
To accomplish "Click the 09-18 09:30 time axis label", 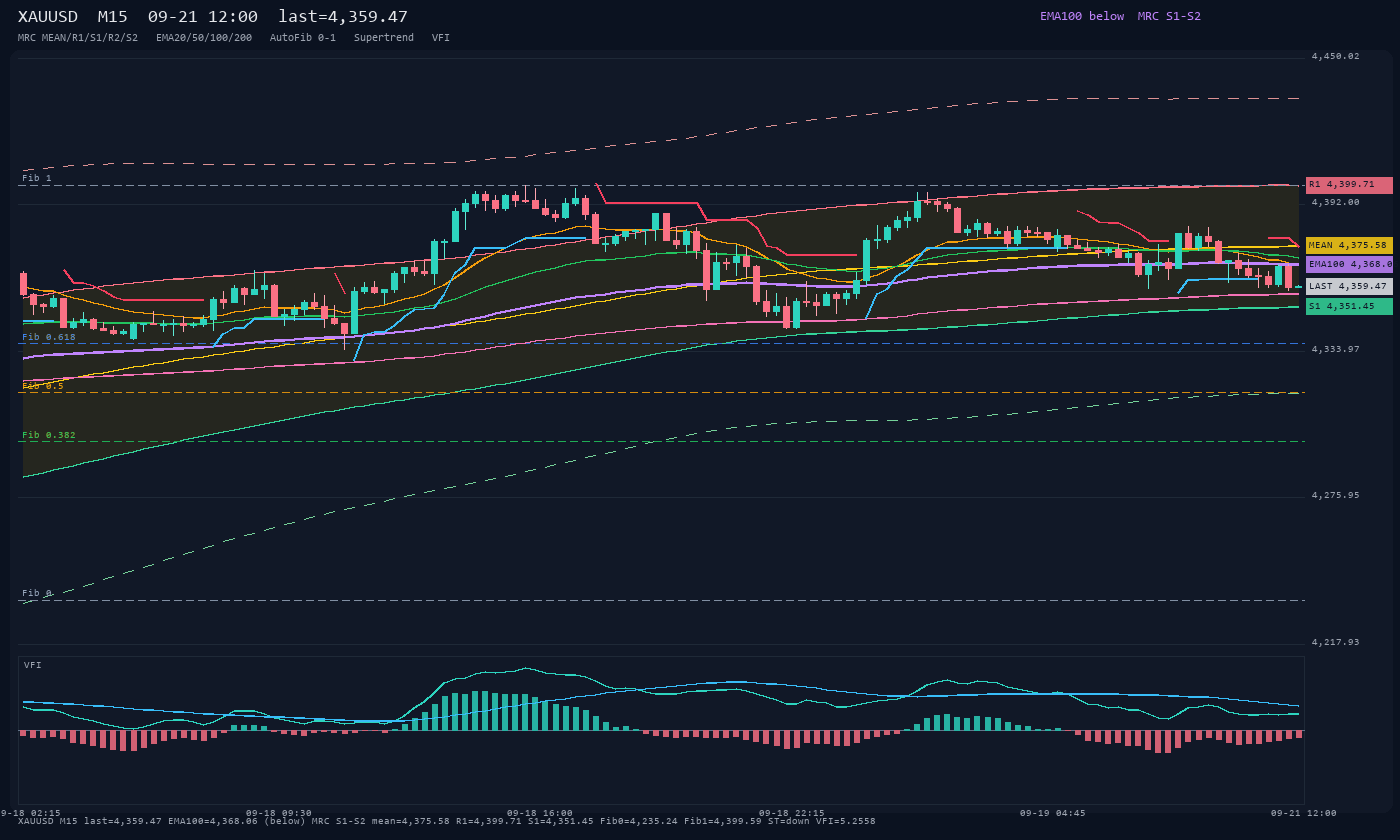I will (279, 813).
